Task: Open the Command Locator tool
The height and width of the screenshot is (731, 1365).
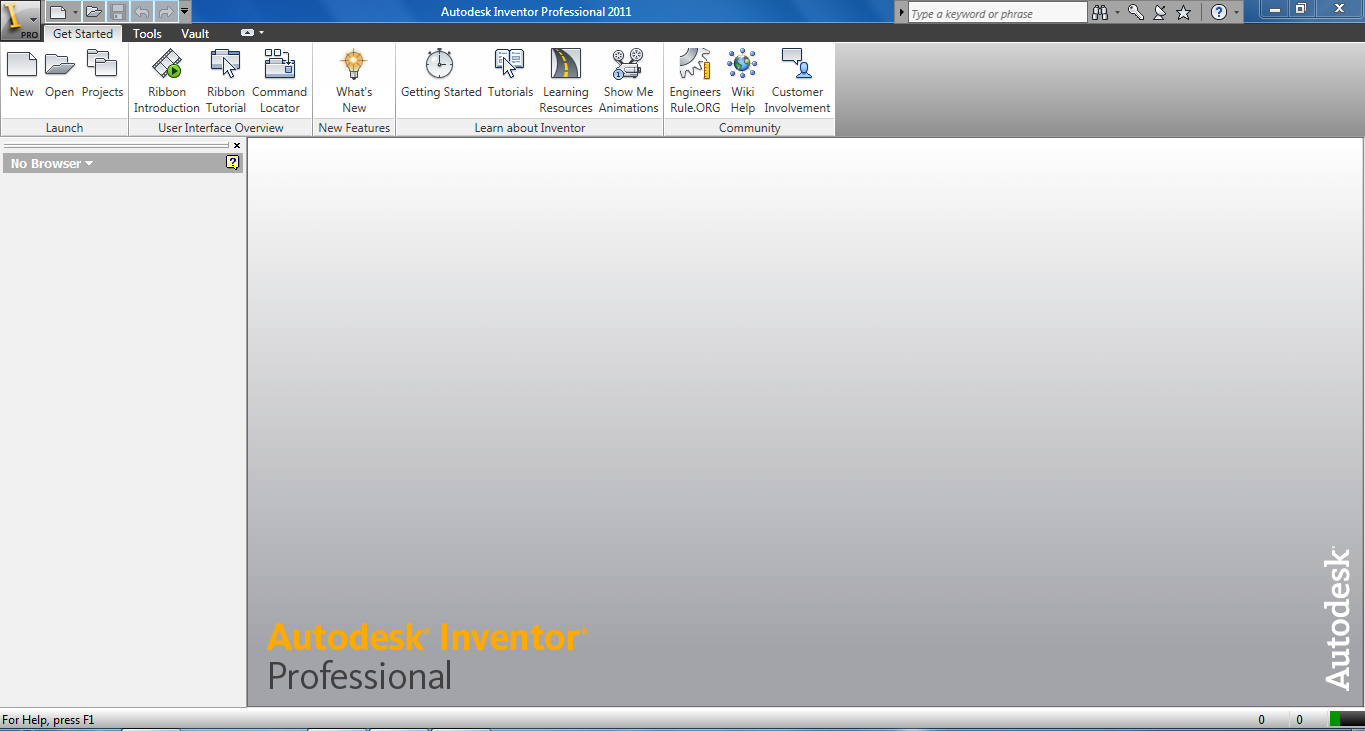Action: tap(279, 82)
